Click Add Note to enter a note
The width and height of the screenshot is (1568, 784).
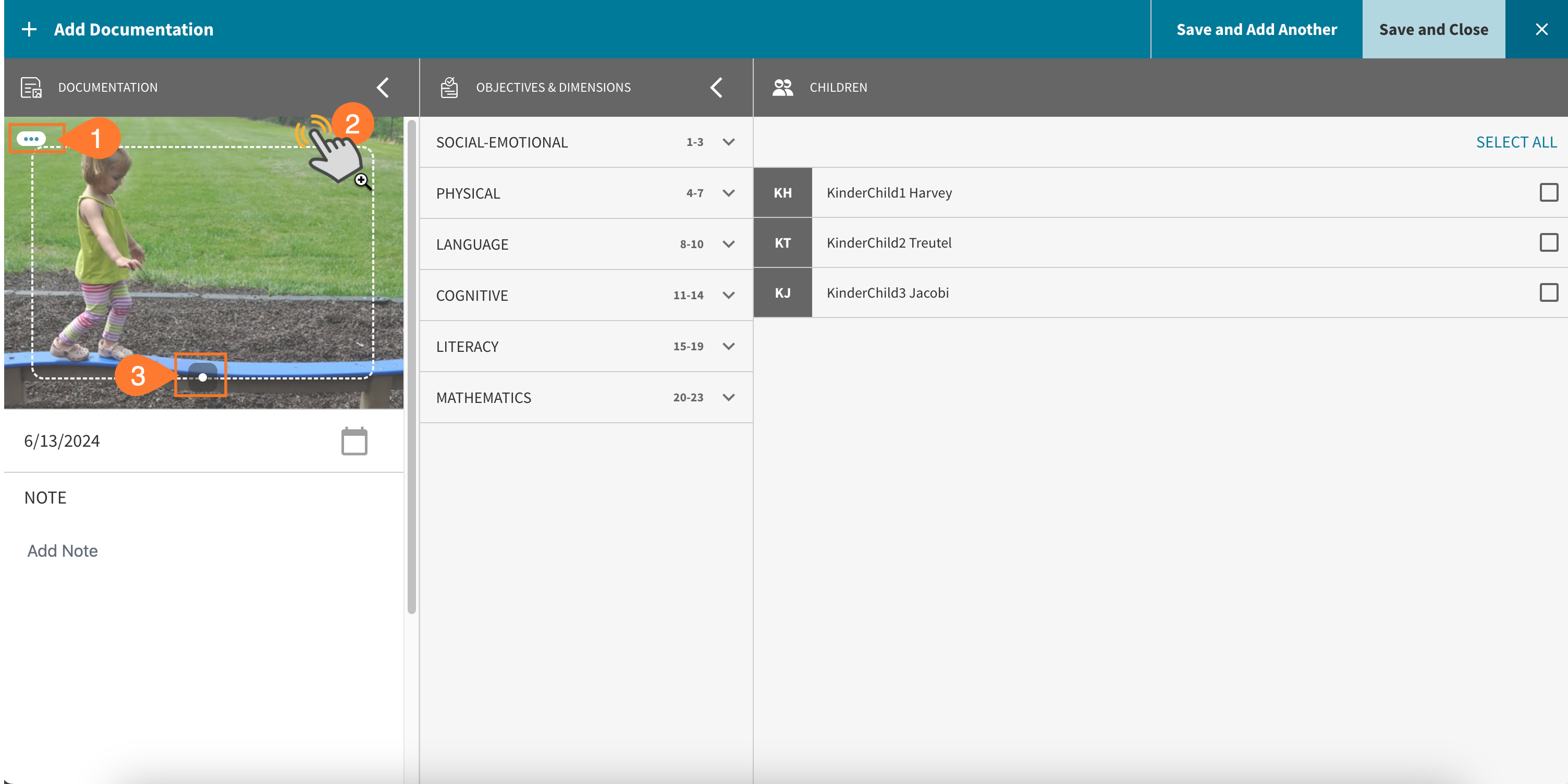[62, 550]
